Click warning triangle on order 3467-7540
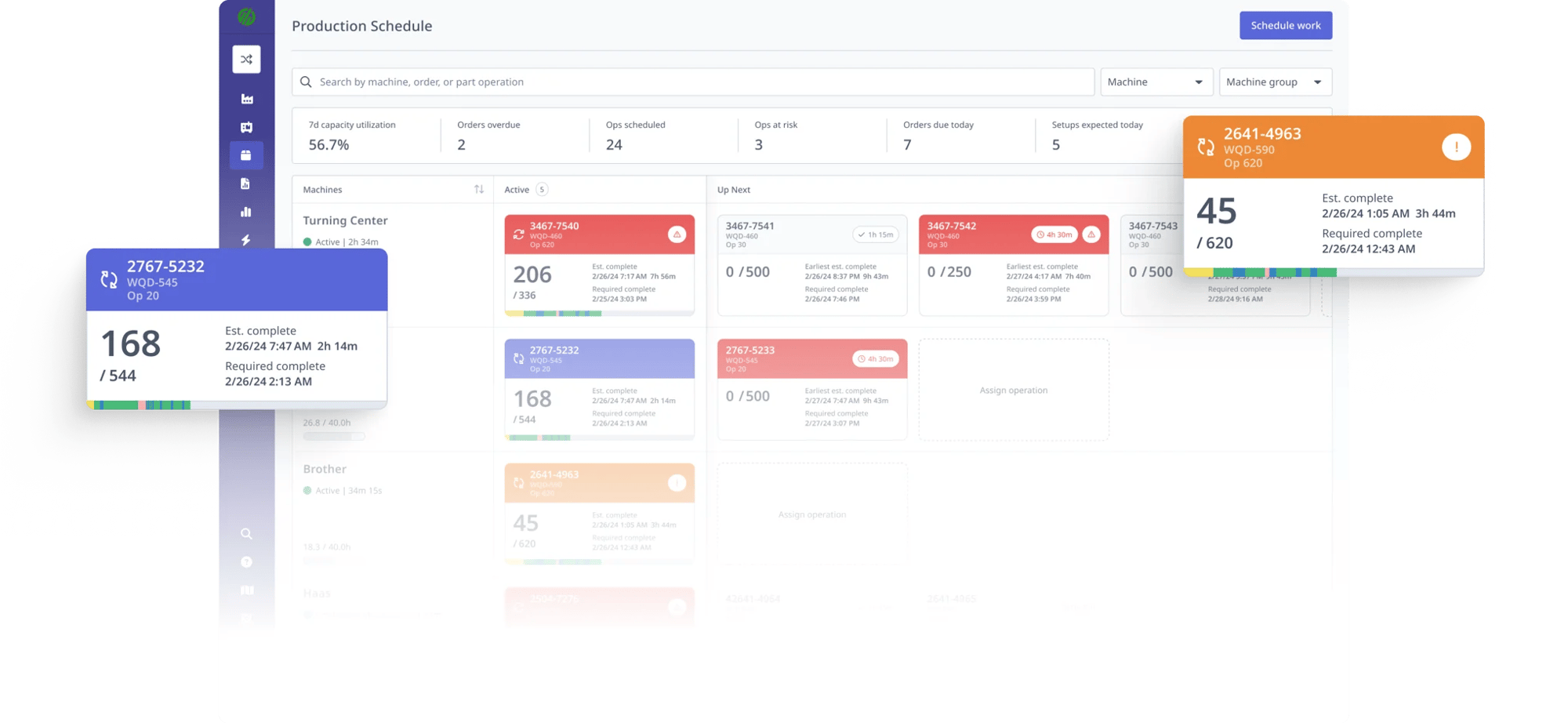Viewport: 1568px width, 723px height. (677, 234)
